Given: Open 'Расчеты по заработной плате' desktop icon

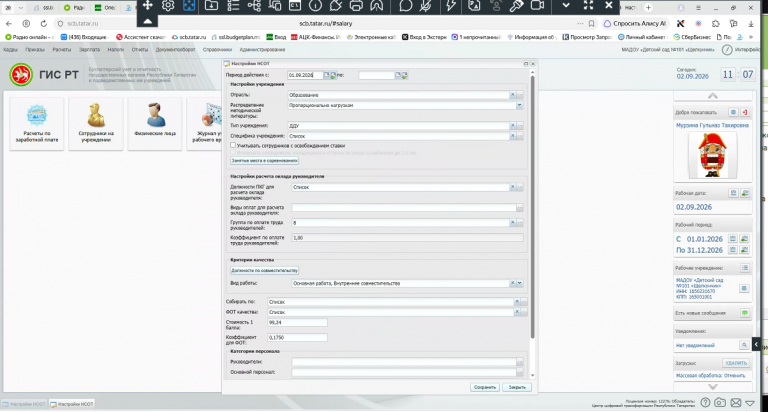Looking at the screenshot, I should (37, 123).
